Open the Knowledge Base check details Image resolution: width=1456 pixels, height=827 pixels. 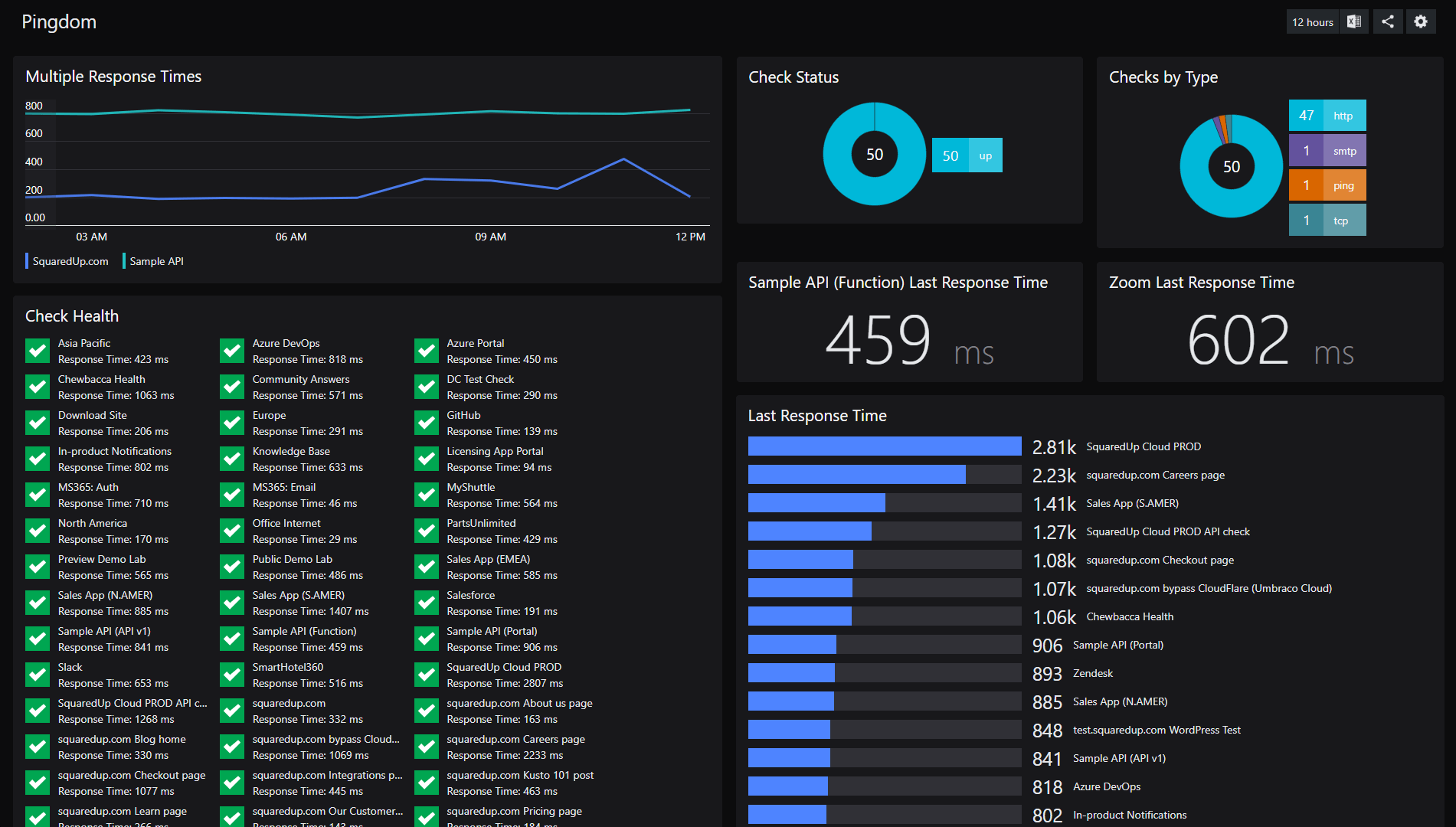pyautogui.click(x=291, y=452)
